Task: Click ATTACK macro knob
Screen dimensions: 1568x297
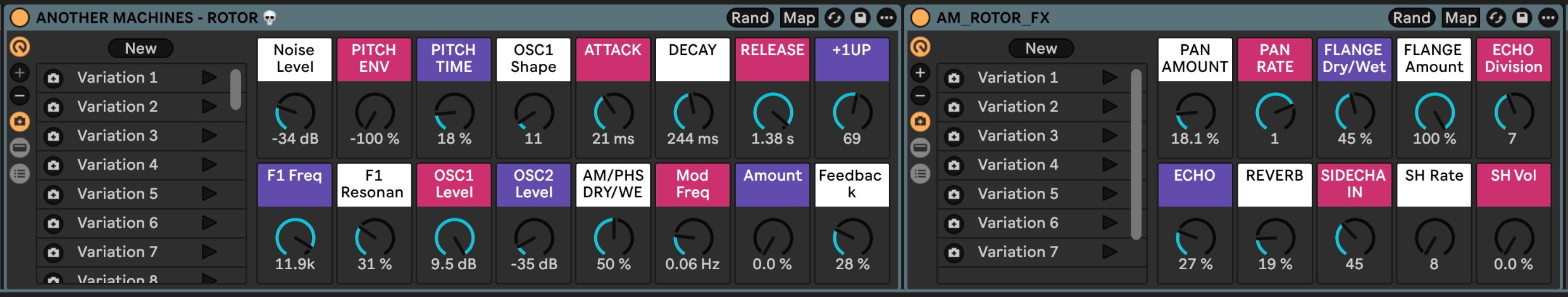Action: (613, 112)
